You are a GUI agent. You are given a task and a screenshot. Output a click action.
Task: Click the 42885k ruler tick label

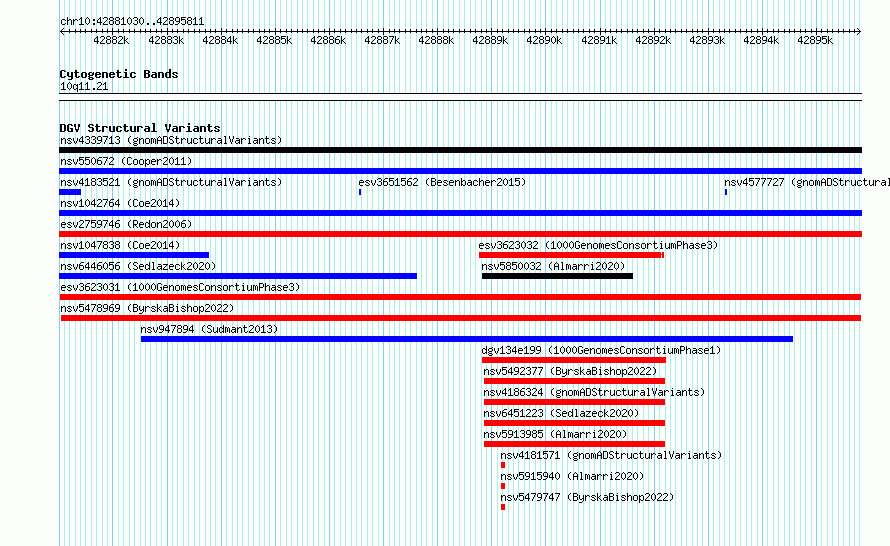pyautogui.click(x=274, y=41)
